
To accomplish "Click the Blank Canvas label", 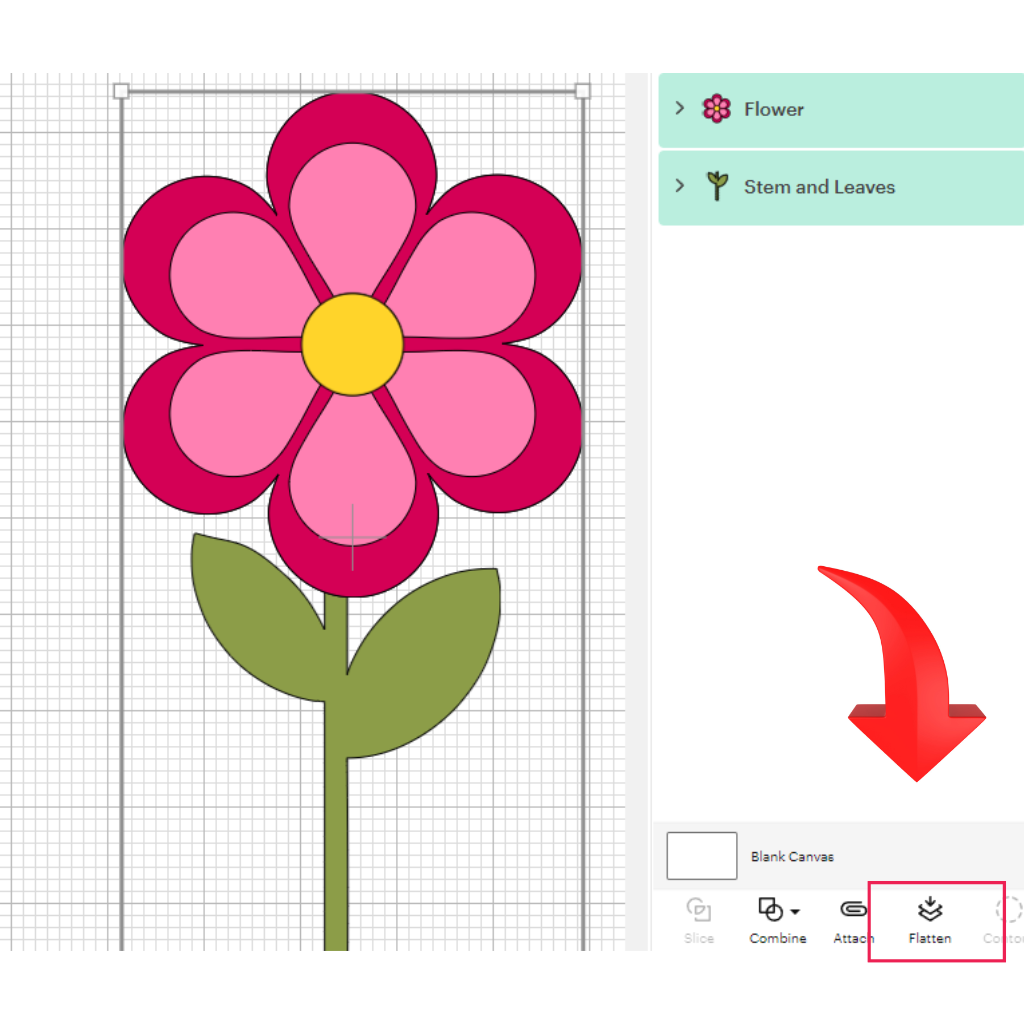I will click(x=792, y=857).
